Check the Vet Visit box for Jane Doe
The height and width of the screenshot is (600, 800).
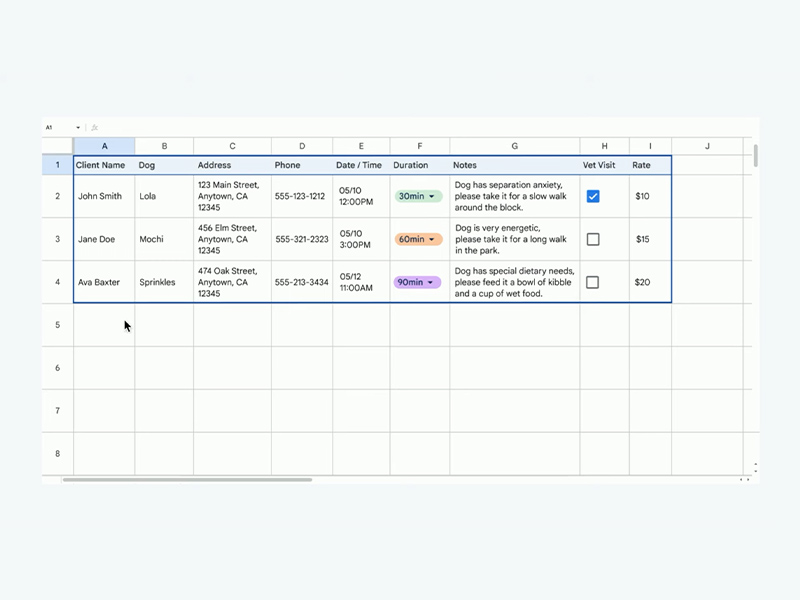click(x=593, y=239)
